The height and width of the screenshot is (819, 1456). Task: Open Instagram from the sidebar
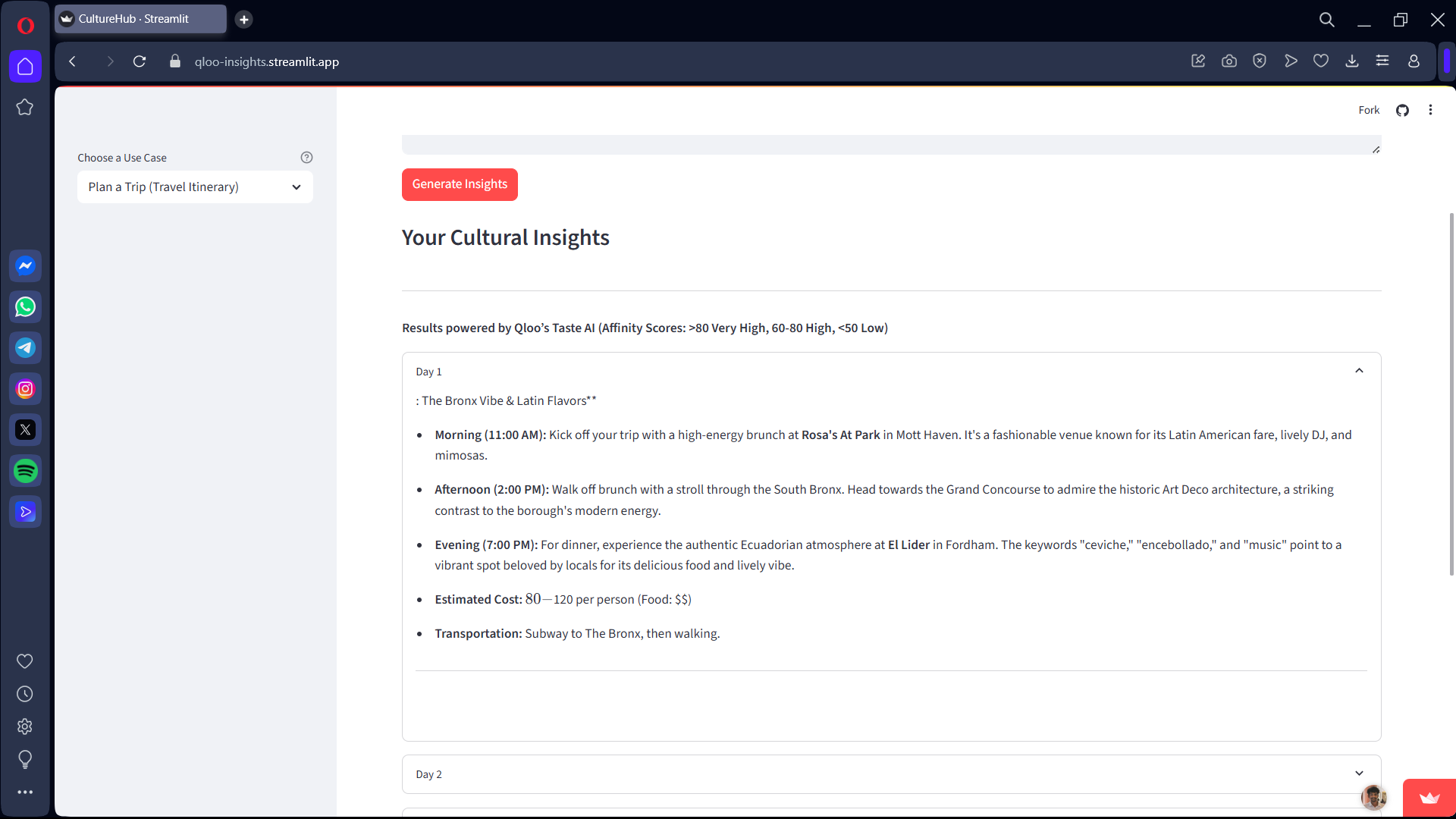tap(25, 389)
